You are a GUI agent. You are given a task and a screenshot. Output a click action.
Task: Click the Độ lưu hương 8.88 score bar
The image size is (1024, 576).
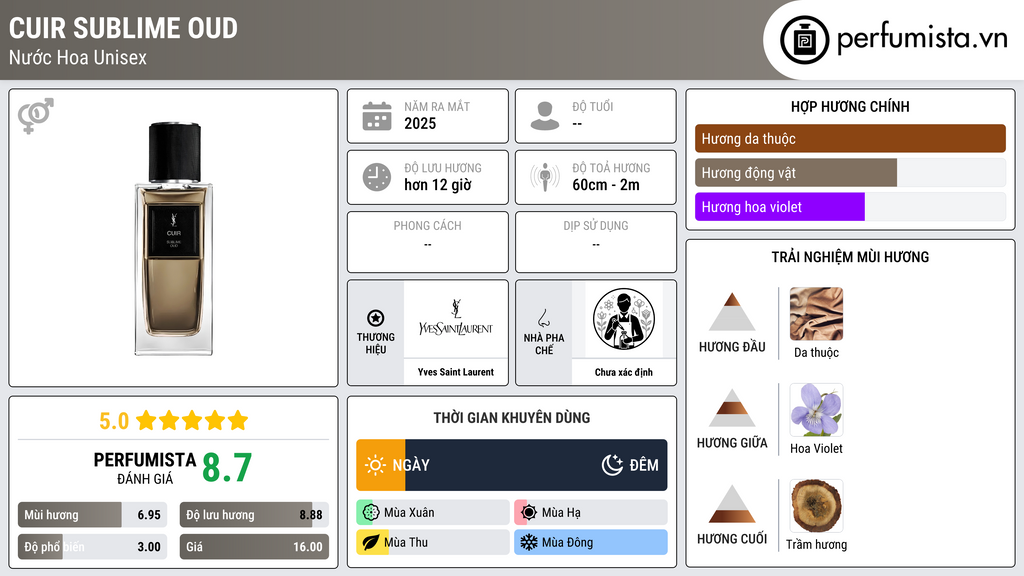click(254, 515)
